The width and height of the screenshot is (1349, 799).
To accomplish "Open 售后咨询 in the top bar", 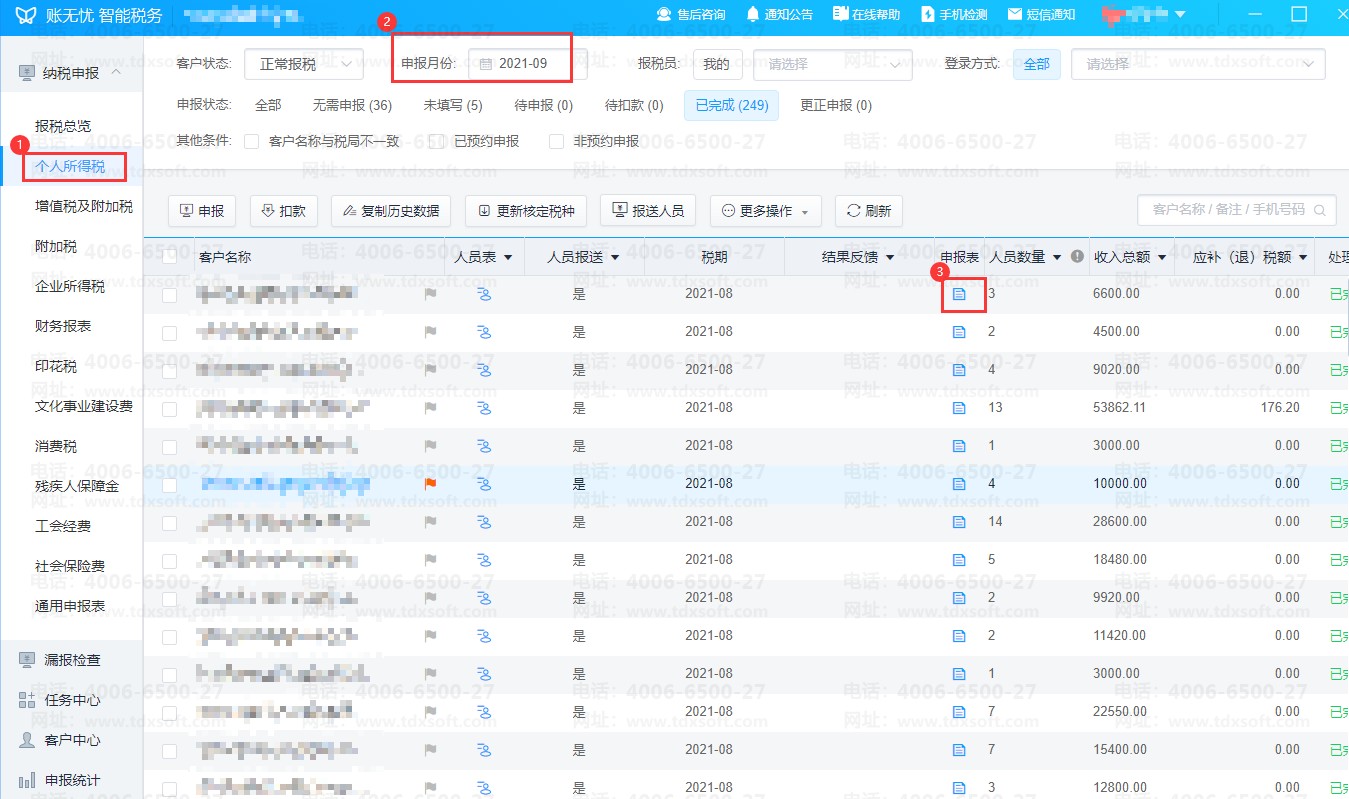I will click(690, 14).
